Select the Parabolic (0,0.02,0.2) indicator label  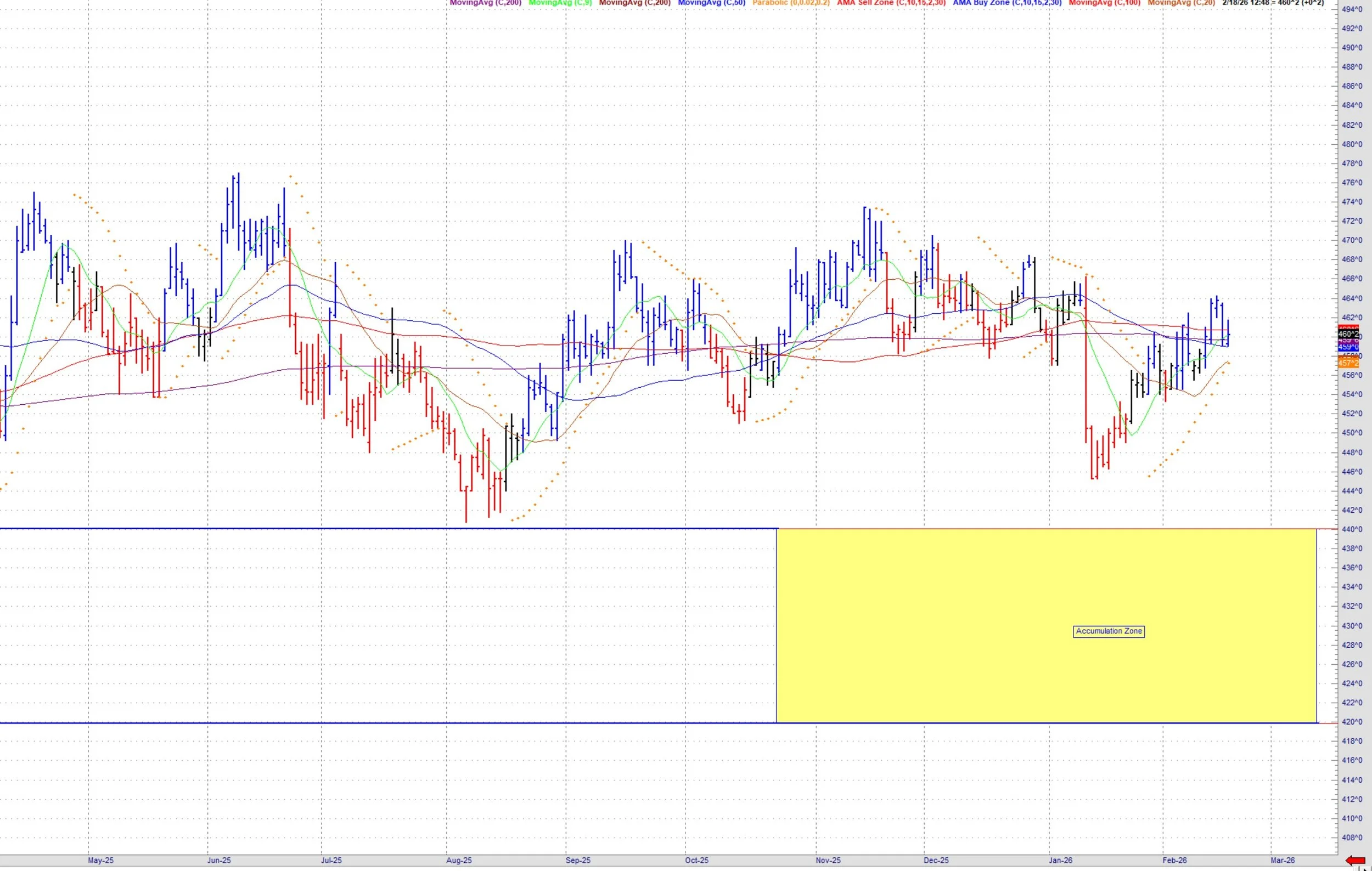(791, 3)
